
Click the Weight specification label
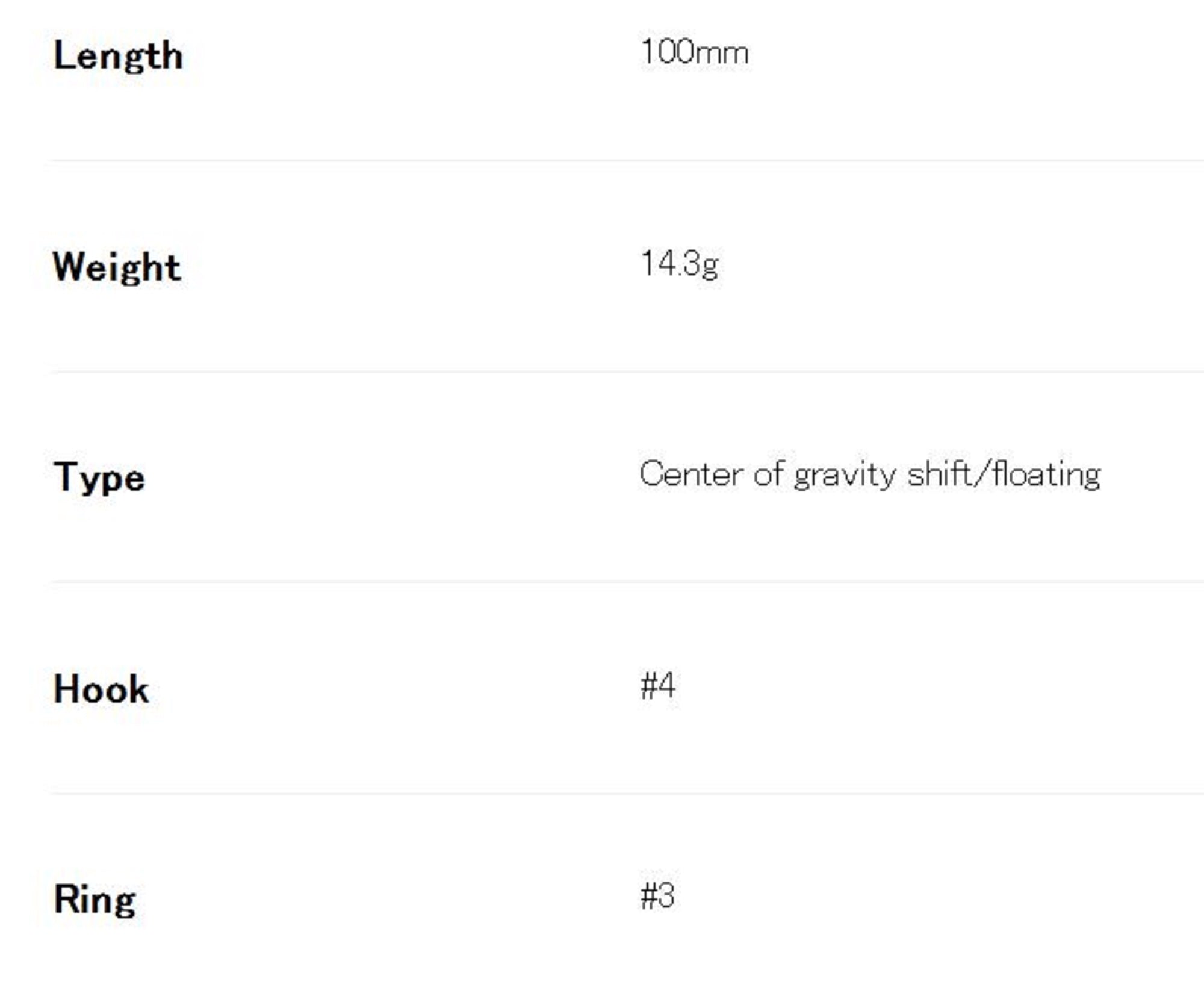coord(117,267)
